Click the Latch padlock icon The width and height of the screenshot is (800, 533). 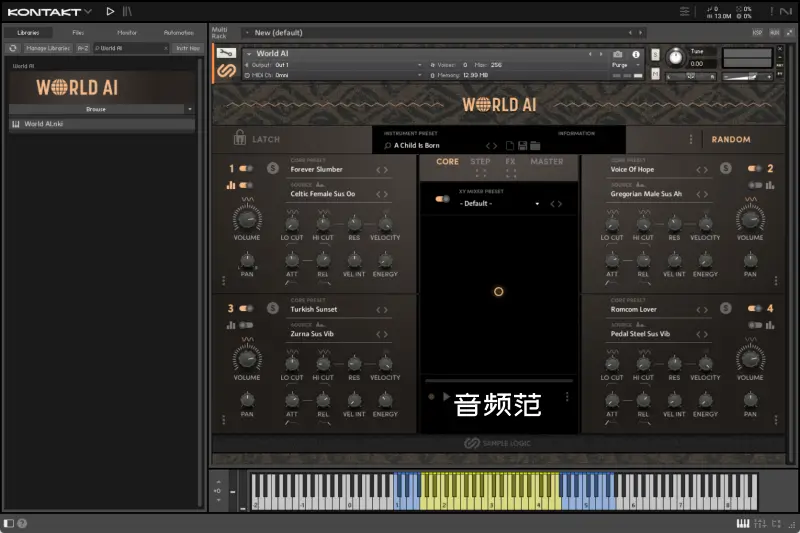(x=239, y=138)
